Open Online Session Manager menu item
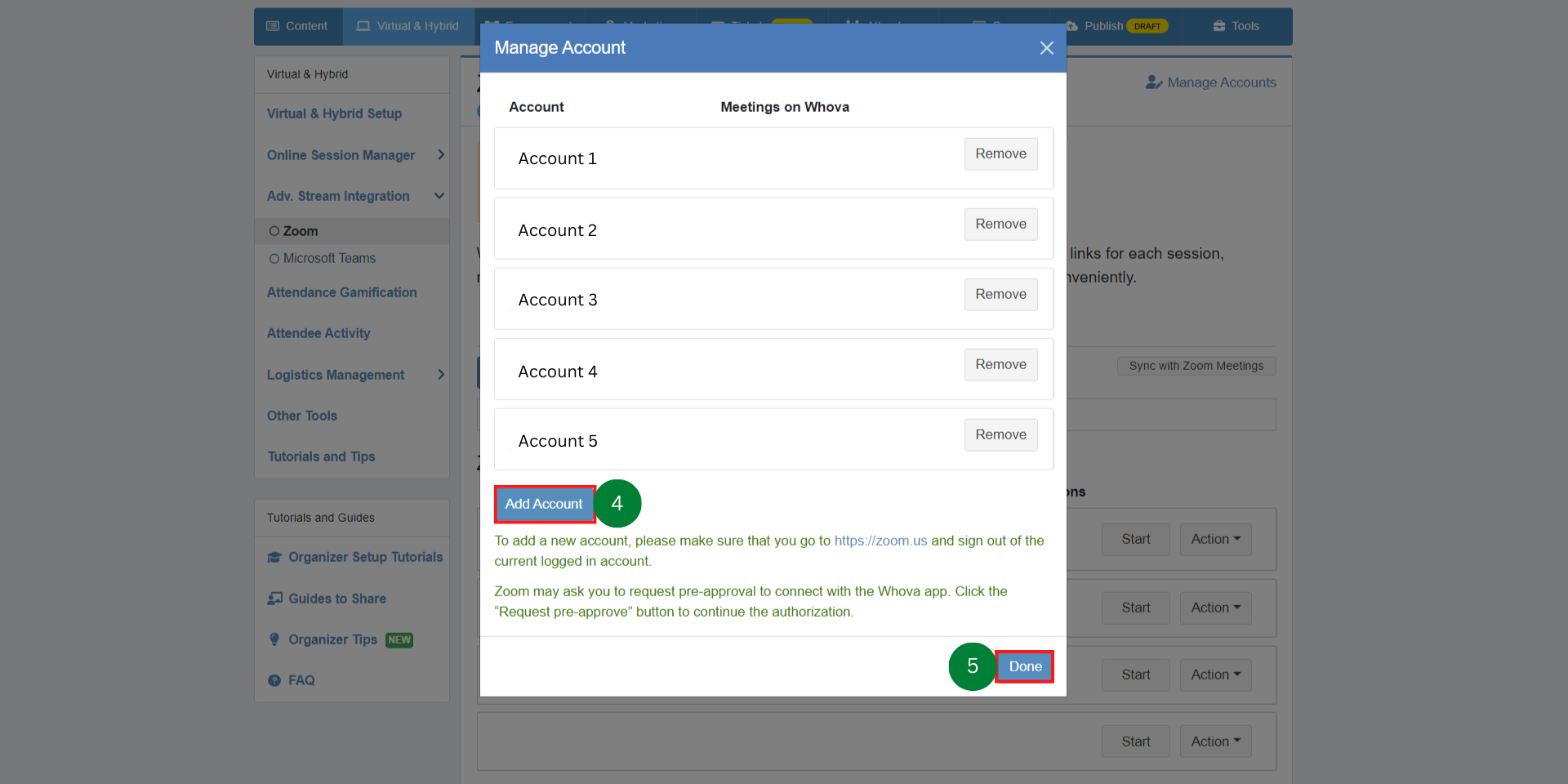This screenshot has height=784, width=1568. click(x=341, y=155)
